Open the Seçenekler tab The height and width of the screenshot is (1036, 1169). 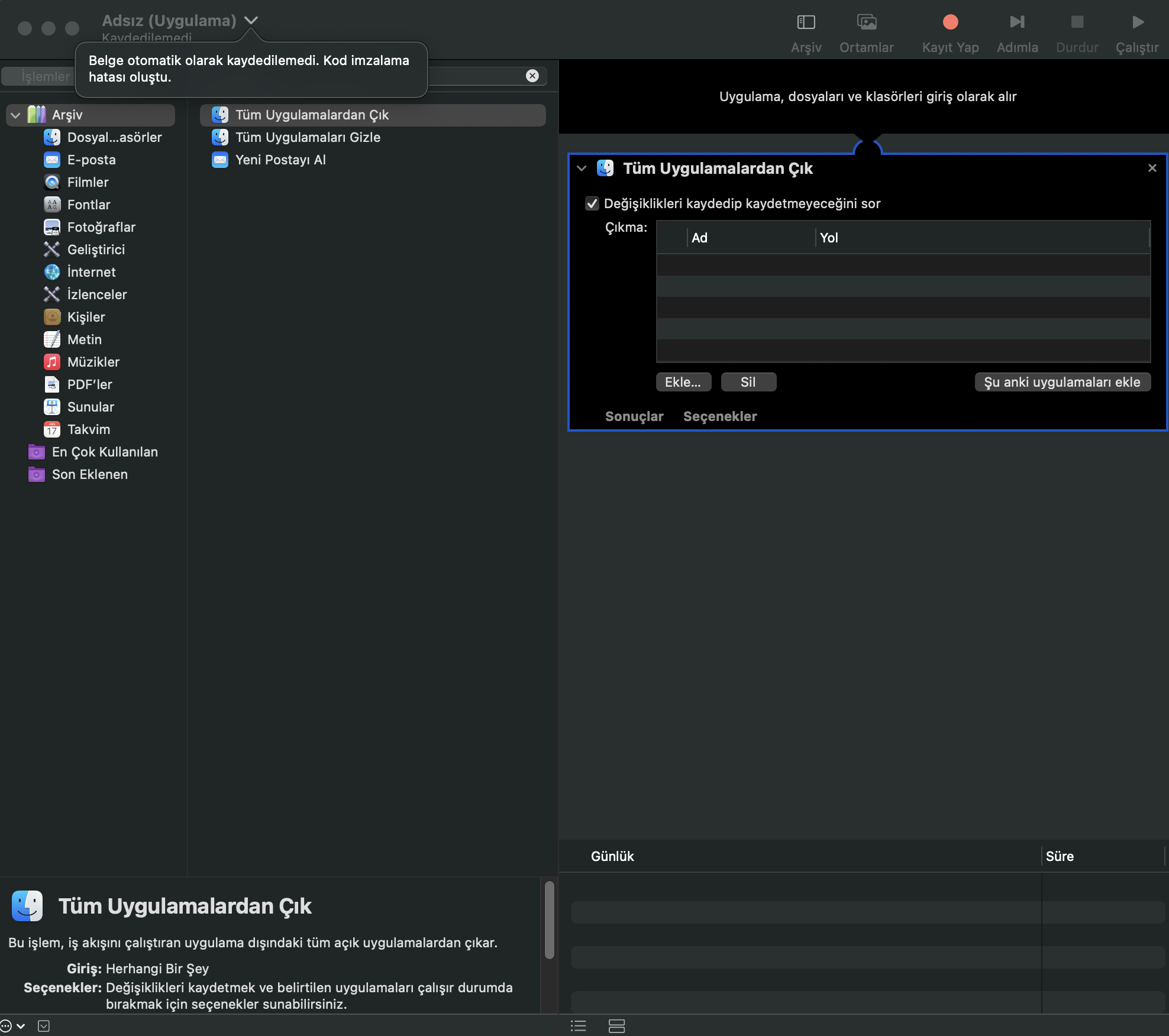(x=720, y=416)
